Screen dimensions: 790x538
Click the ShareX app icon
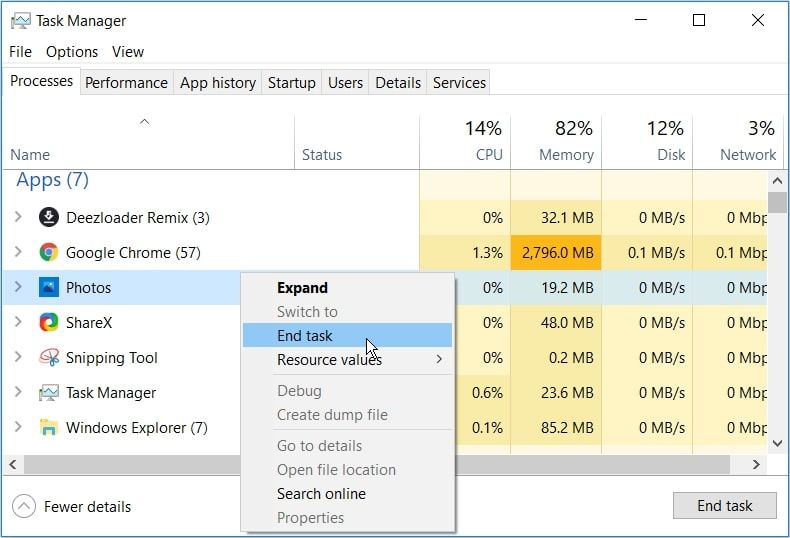(49, 322)
